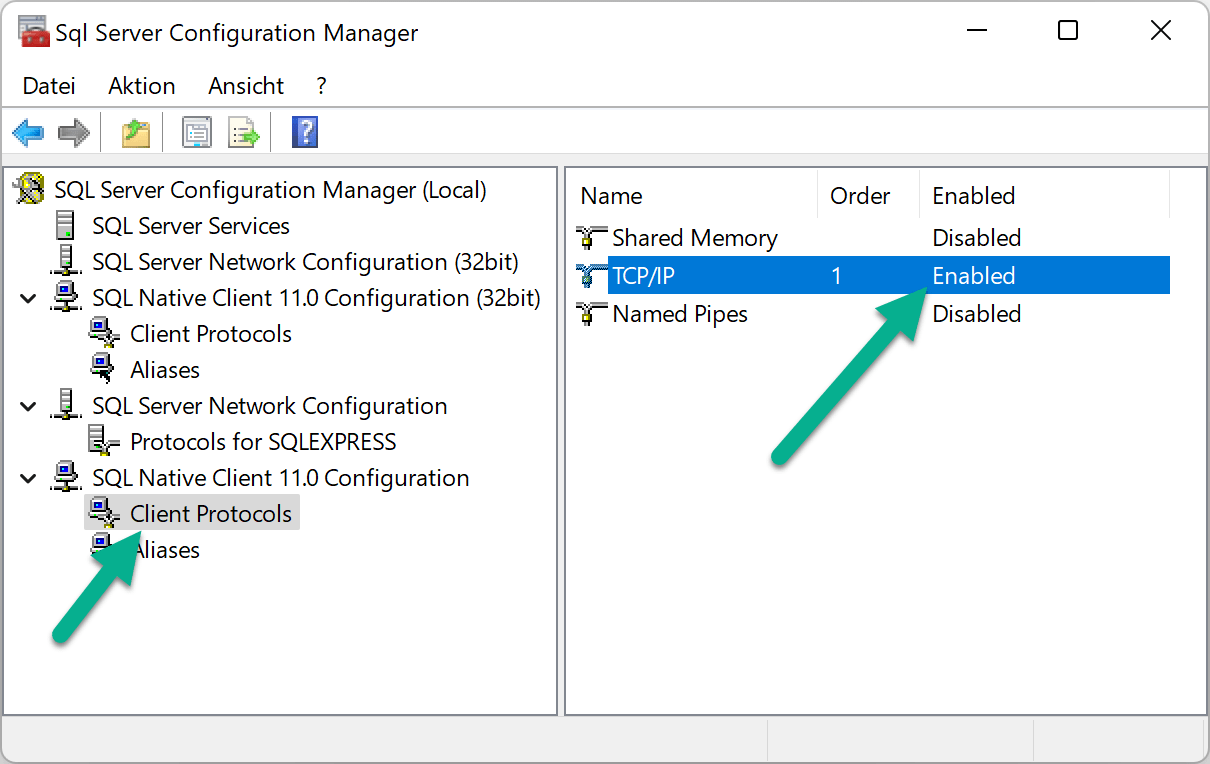Click the Disabled status of Named Pipes
This screenshot has width=1210, height=764.
(976, 314)
